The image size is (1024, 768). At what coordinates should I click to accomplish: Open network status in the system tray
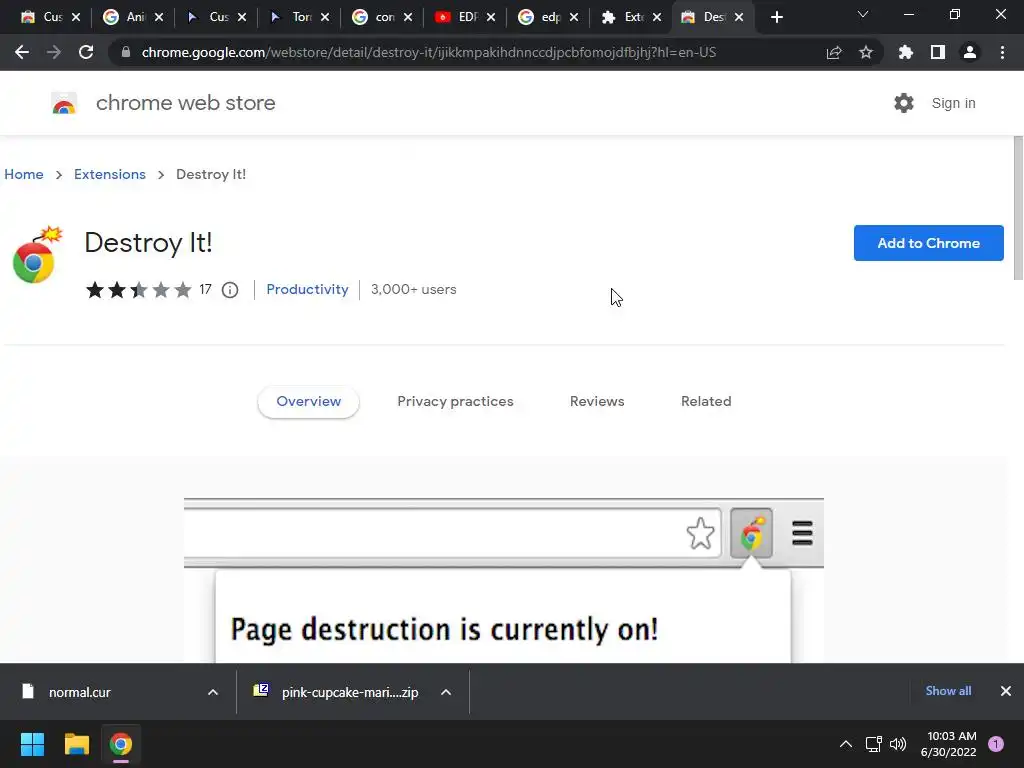873,744
